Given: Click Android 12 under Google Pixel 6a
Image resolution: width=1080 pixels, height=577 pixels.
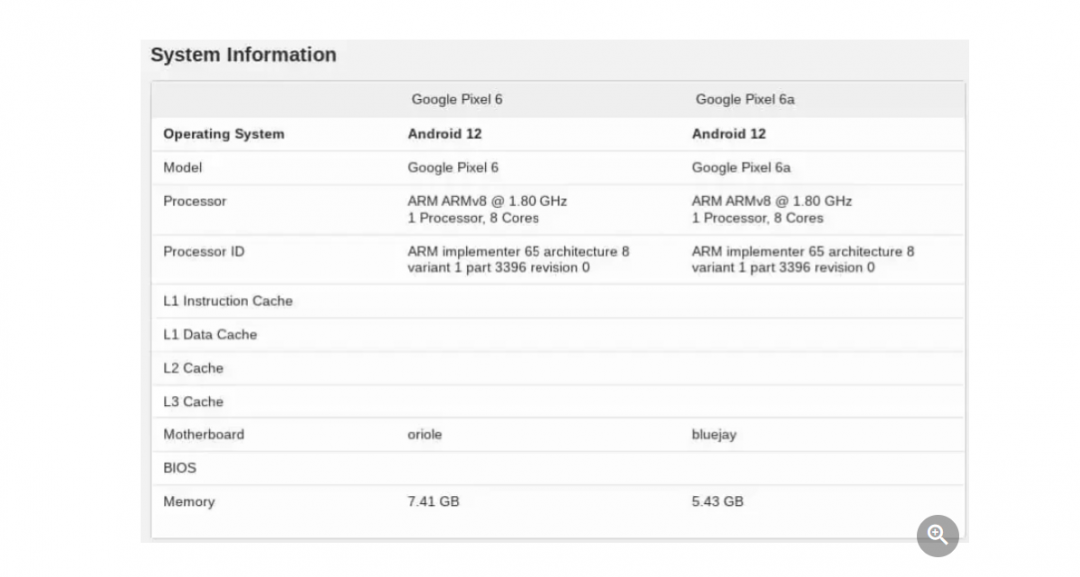Looking at the screenshot, I should [729, 134].
